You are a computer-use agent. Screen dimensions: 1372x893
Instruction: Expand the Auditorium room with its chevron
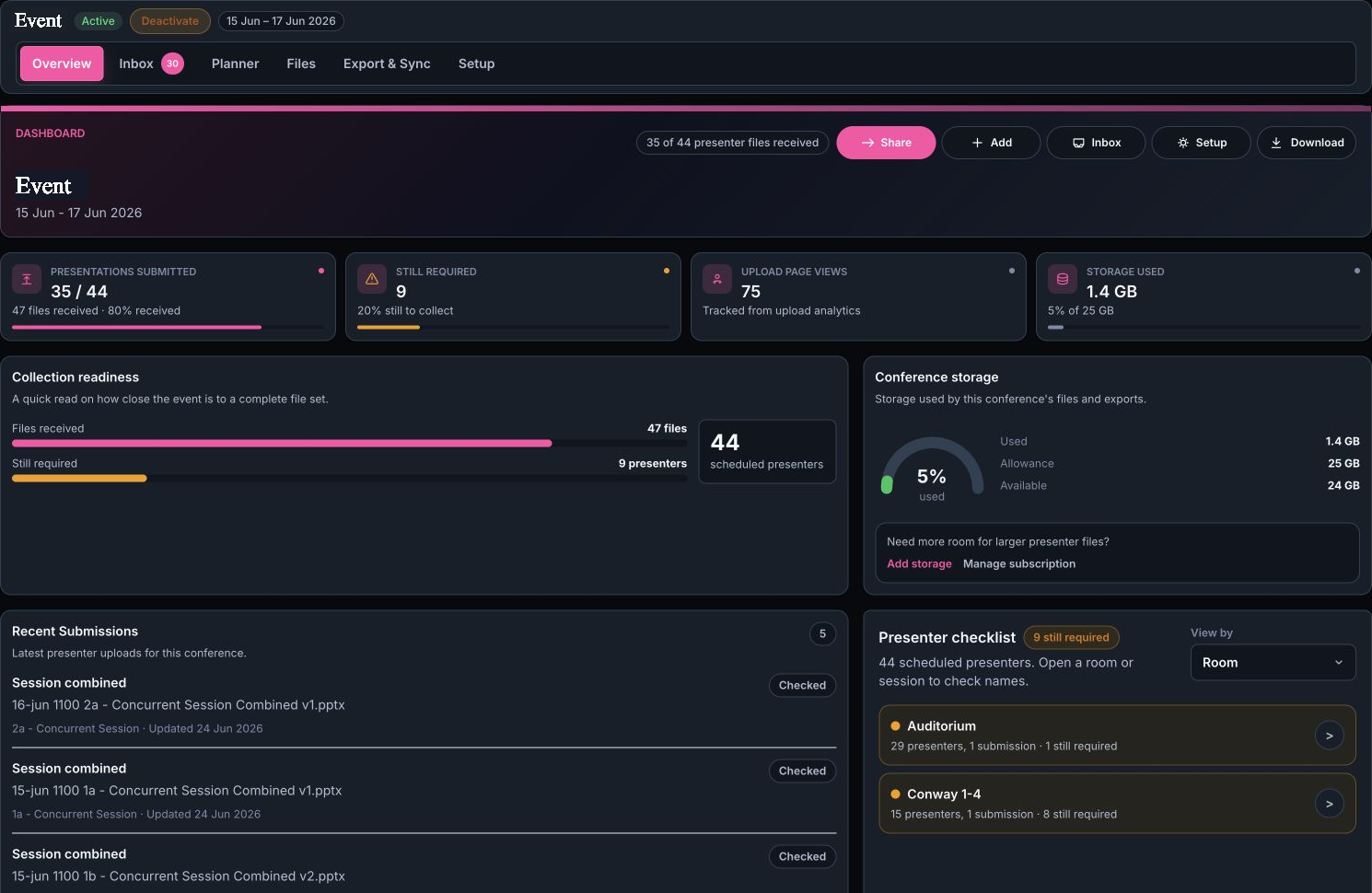[x=1330, y=736]
